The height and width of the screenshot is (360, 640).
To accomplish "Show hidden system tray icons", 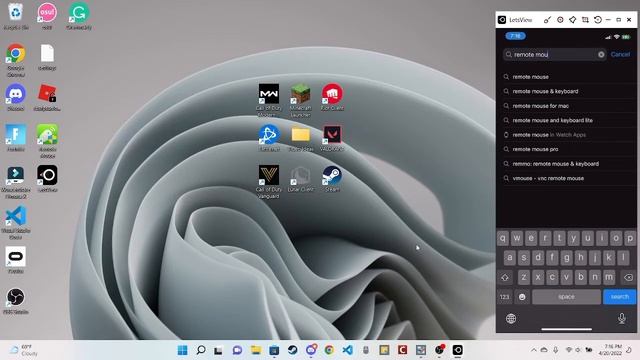I will click(x=533, y=350).
